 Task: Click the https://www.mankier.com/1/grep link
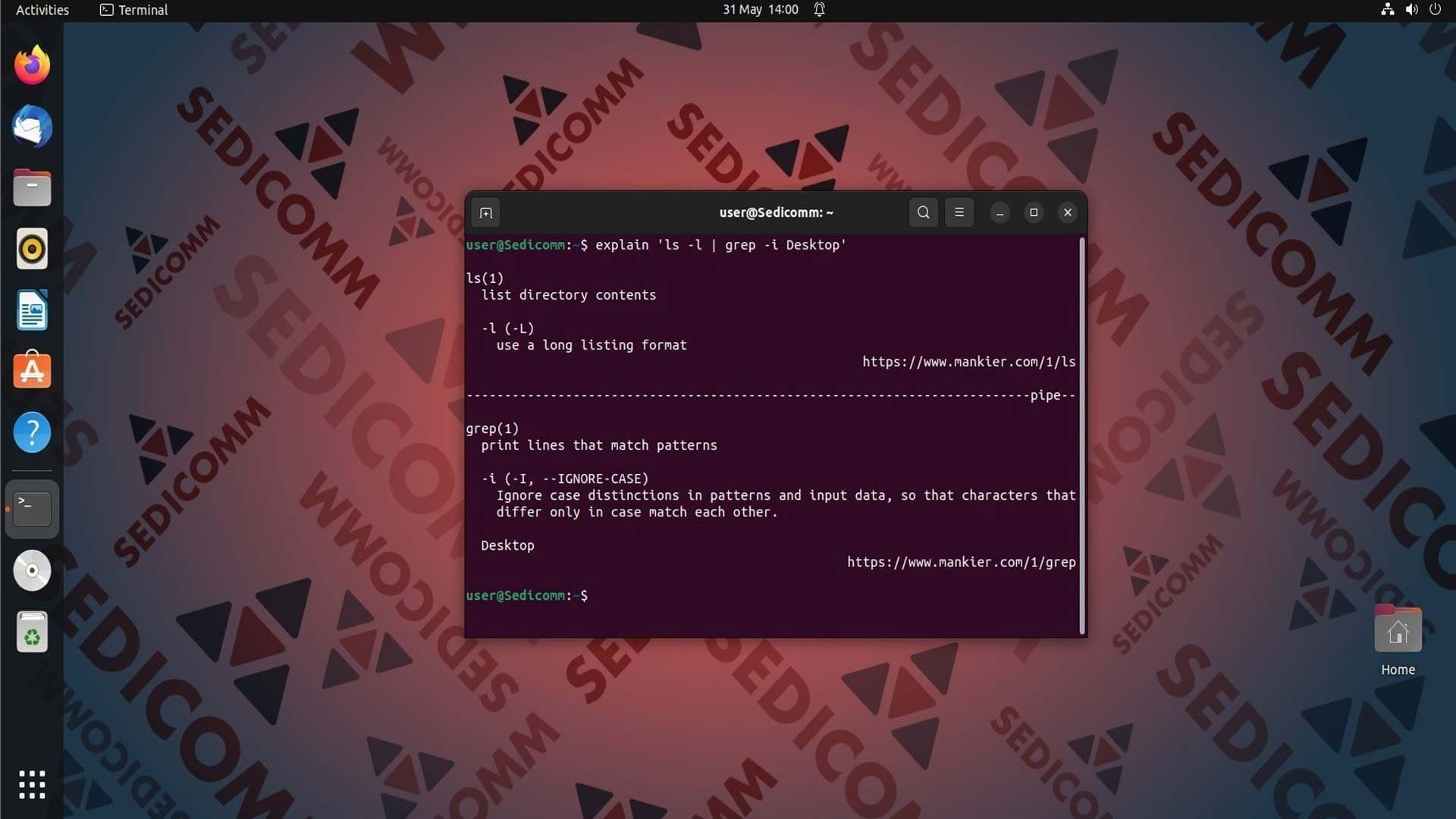click(961, 562)
